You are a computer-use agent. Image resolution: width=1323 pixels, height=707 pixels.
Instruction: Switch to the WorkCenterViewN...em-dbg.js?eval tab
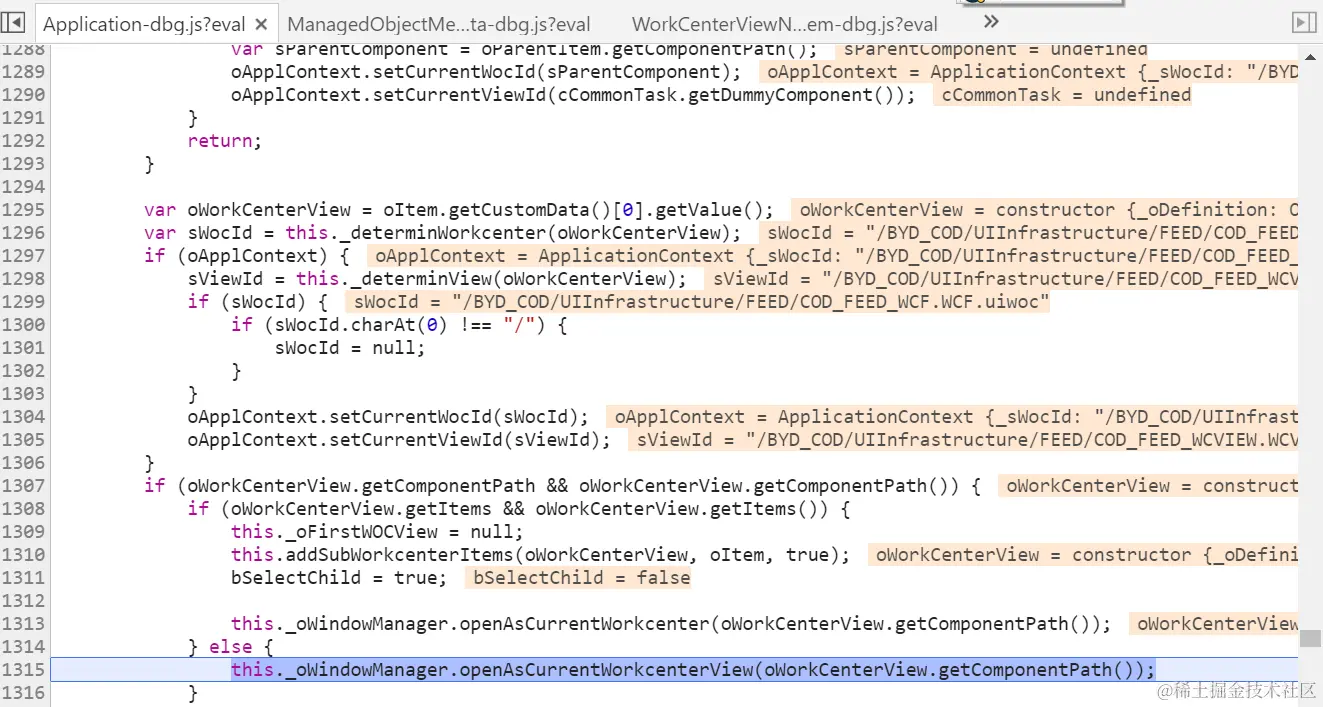(x=785, y=25)
